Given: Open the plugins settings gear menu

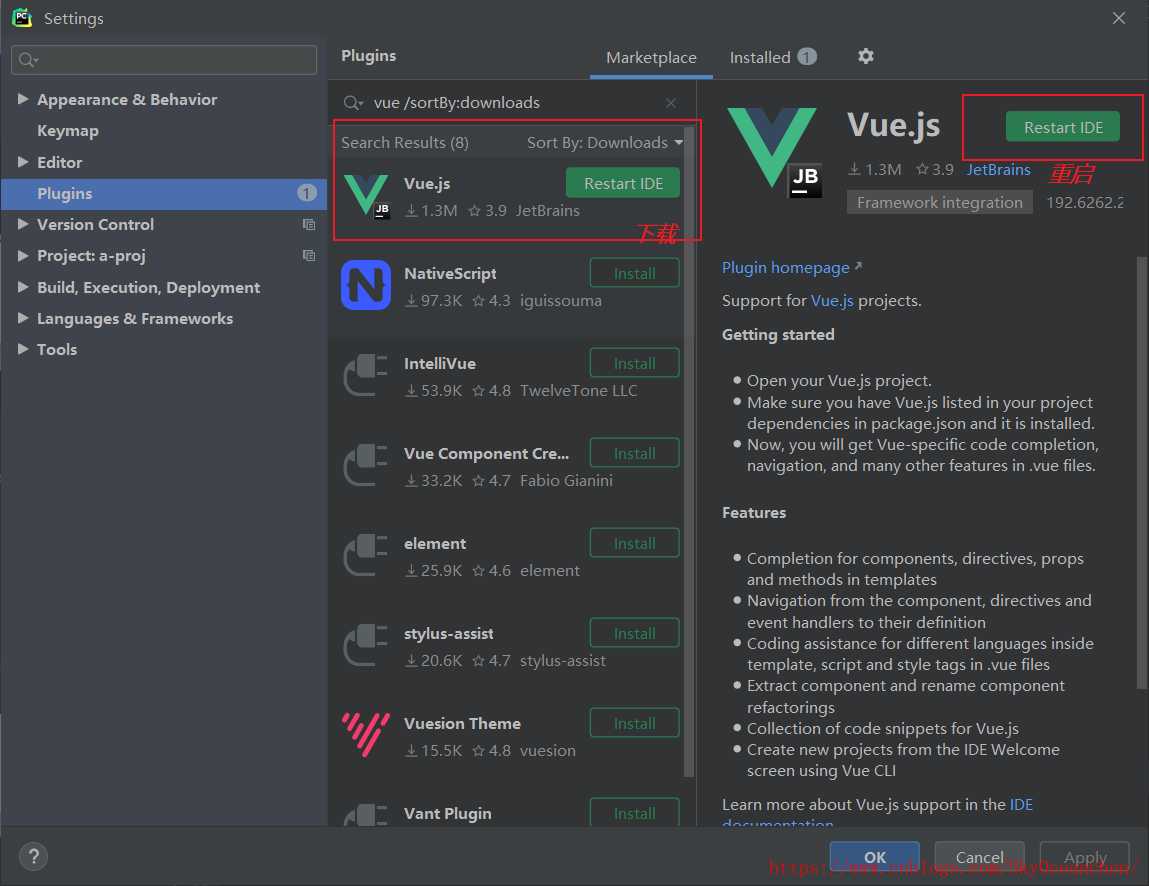Looking at the screenshot, I should [865, 56].
